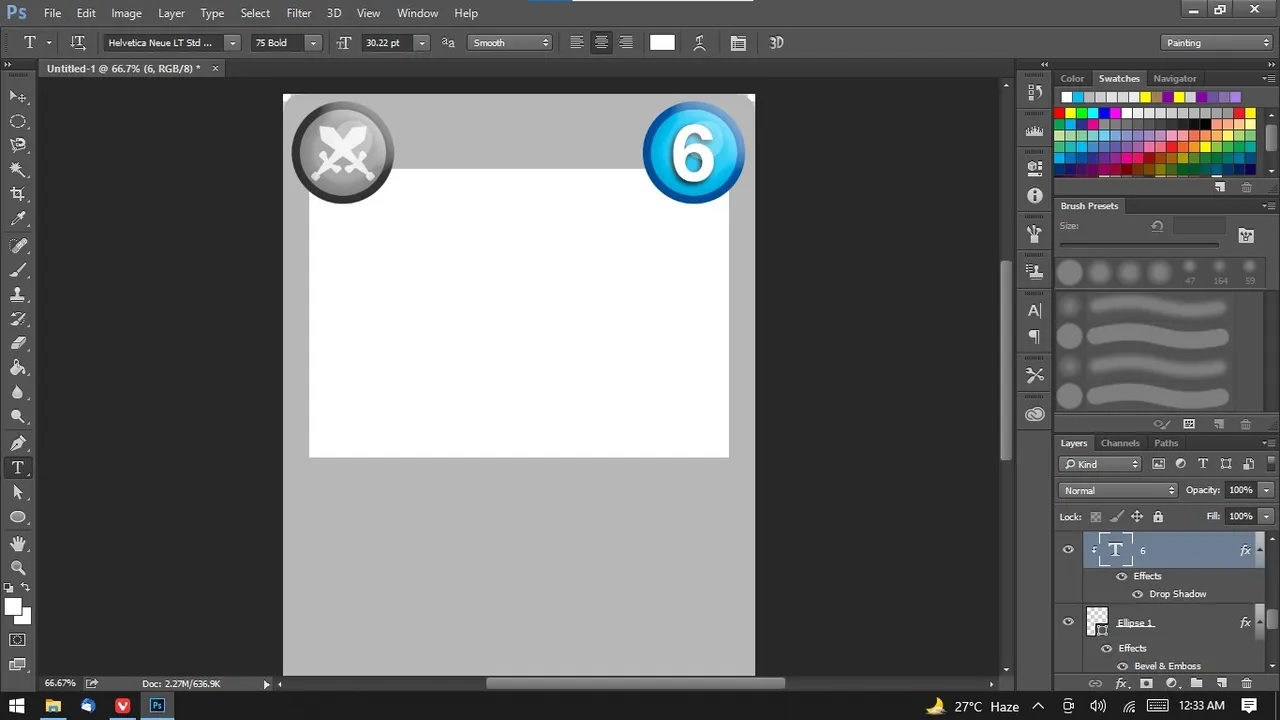The height and width of the screenshot is (720, 1280).
Task: Select the Crop tool
Action: point(18,195)
